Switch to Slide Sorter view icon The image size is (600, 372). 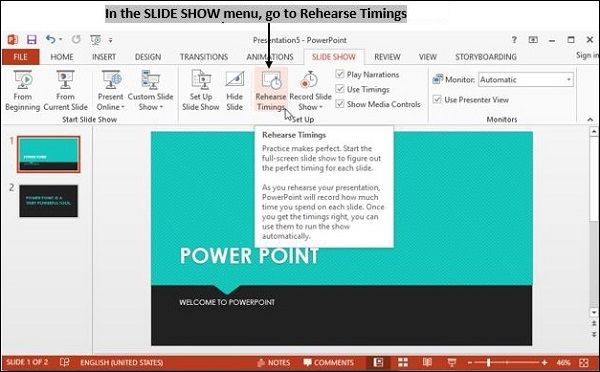coord(403,362)
